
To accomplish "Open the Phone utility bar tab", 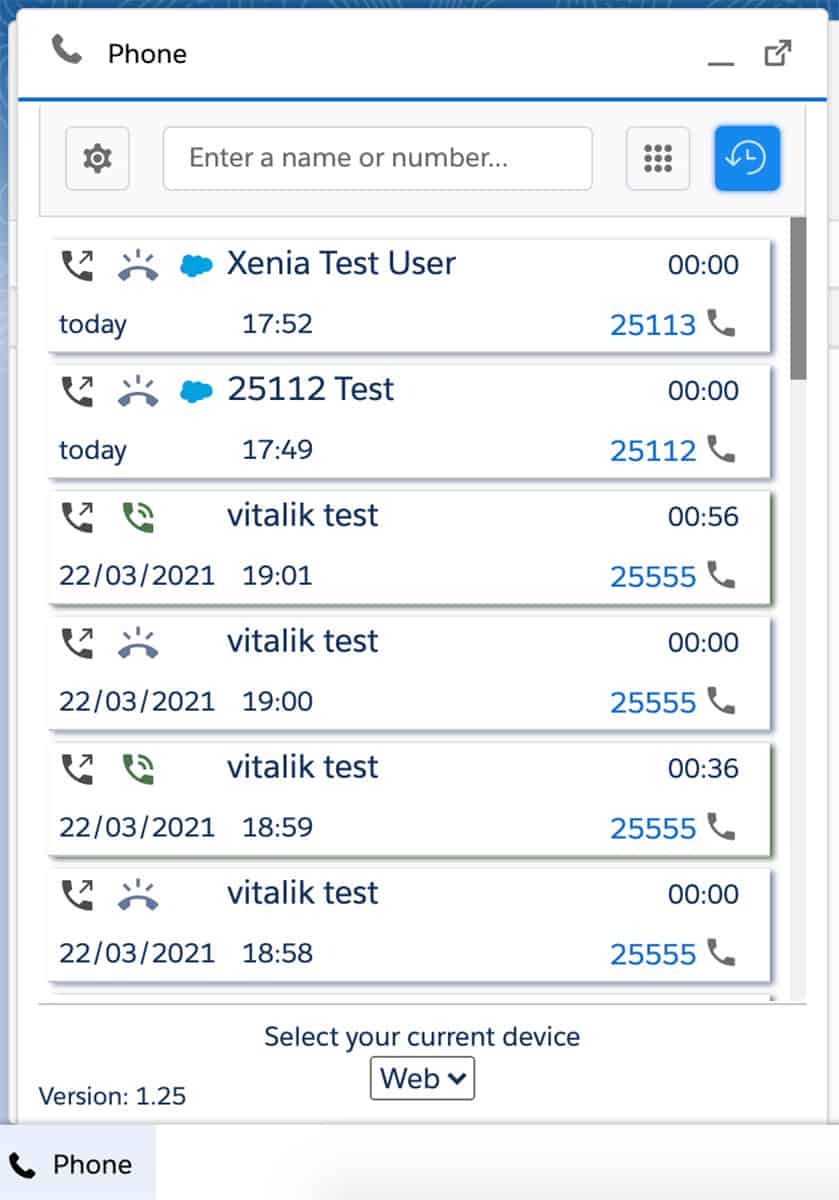I will [76, 1165].
